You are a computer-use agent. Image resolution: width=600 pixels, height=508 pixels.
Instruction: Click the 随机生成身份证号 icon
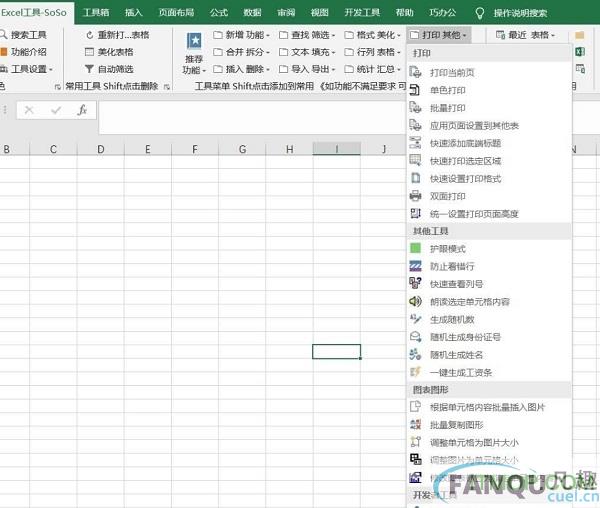pyautogui.click(x=415, y=337)
